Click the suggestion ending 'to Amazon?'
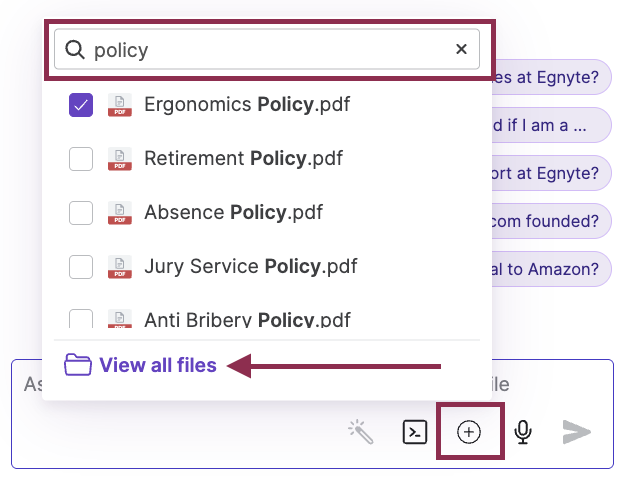This screenshot has height=480, width=632. [x=551, y=269]
